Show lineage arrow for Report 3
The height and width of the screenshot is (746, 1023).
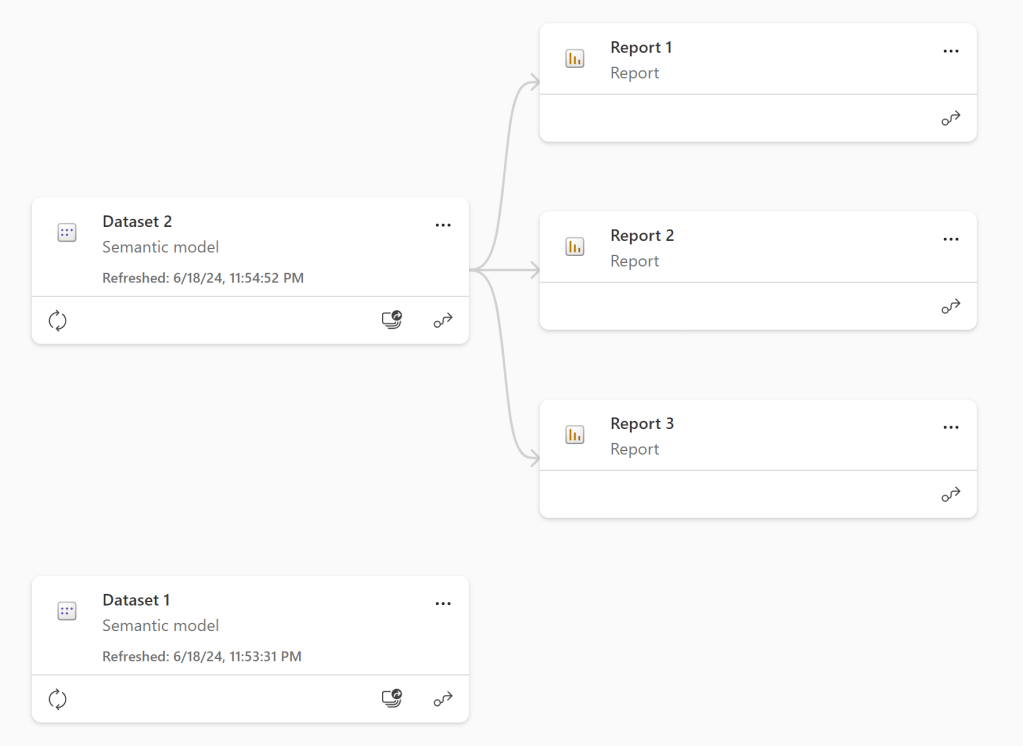coord(950,494)
